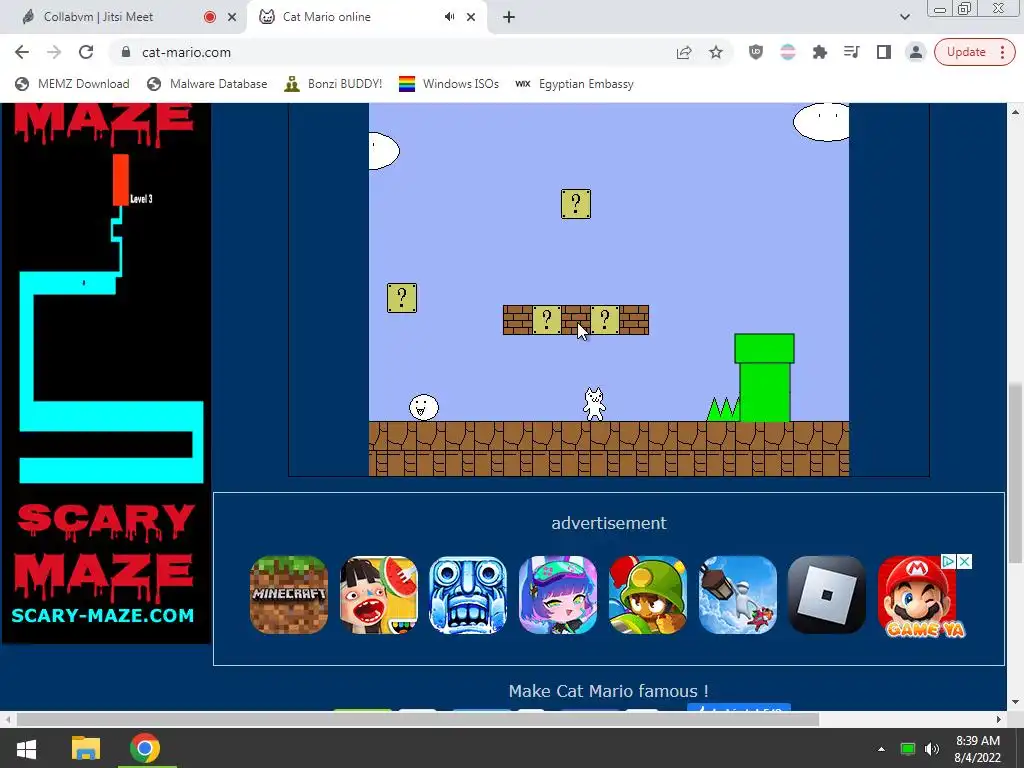View site information via the lock icon
Viewport: 1024px width, 768px height.
(x=126, y=52)
